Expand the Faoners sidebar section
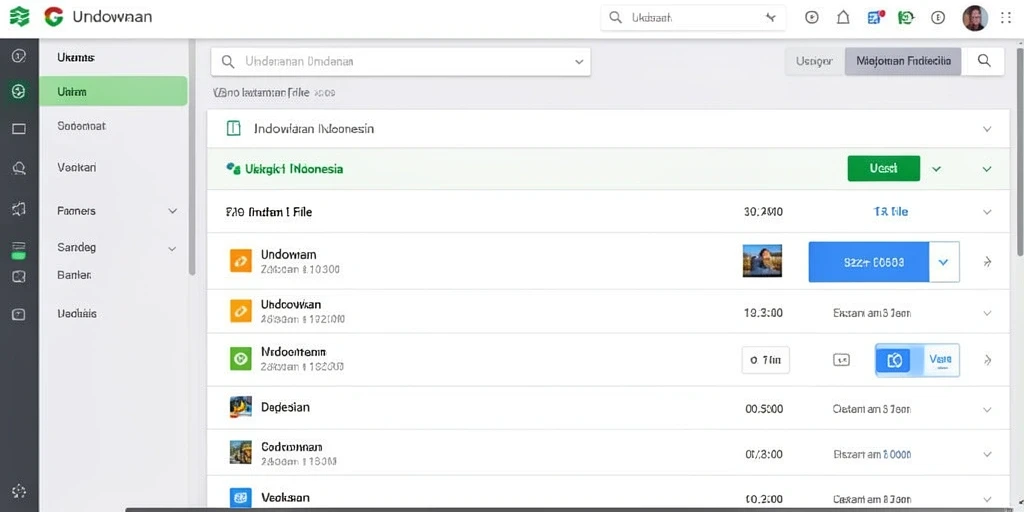 [x=172, y=211]
